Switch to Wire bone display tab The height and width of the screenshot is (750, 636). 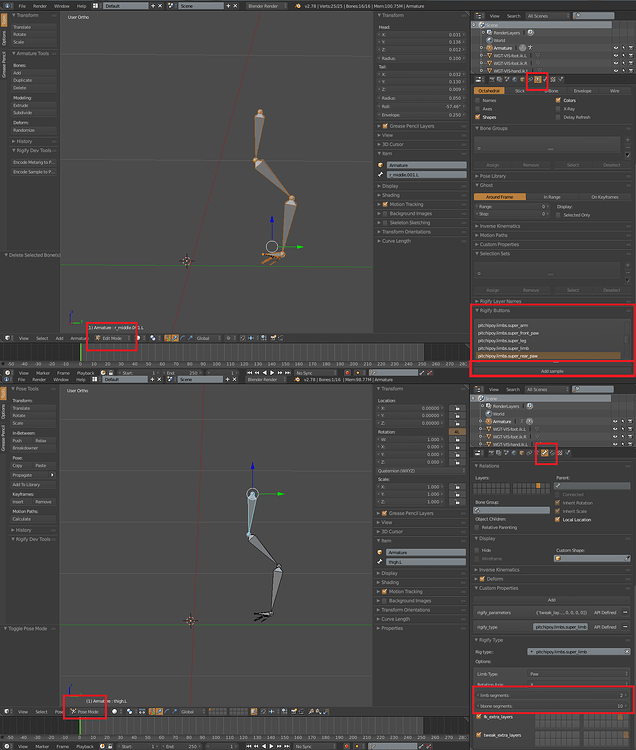click(x=614, y=91)
